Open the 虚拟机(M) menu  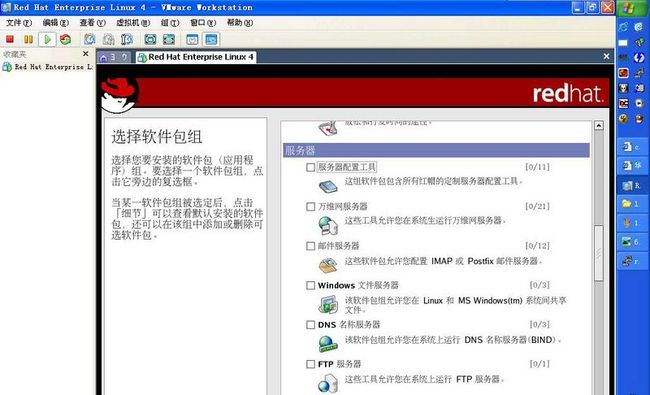[x=133, y=23]
